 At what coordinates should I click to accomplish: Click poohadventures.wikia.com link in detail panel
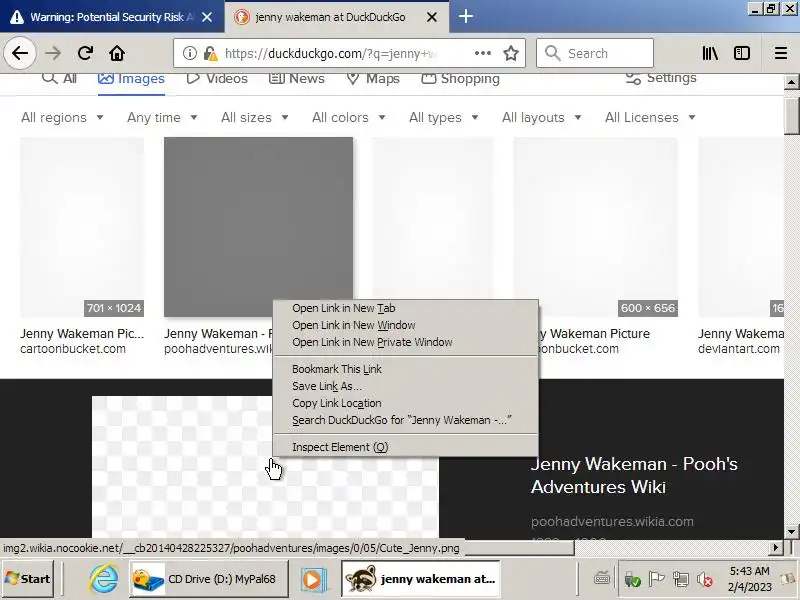click(612, 521)
